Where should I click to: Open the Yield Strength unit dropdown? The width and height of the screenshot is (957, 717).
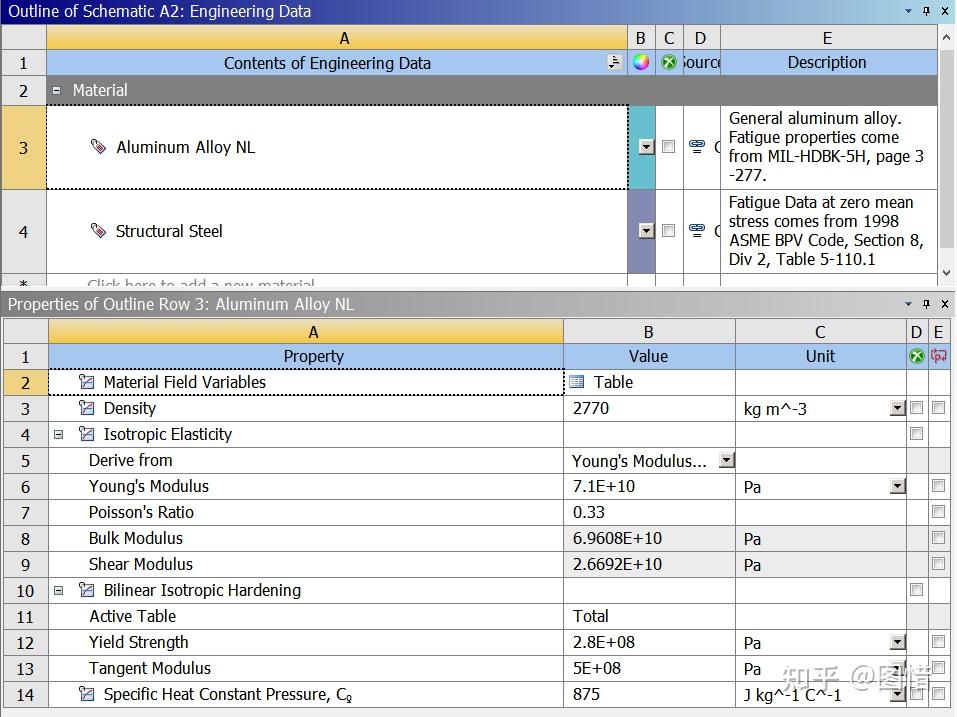pyautogui.click(x=898, y=642)
